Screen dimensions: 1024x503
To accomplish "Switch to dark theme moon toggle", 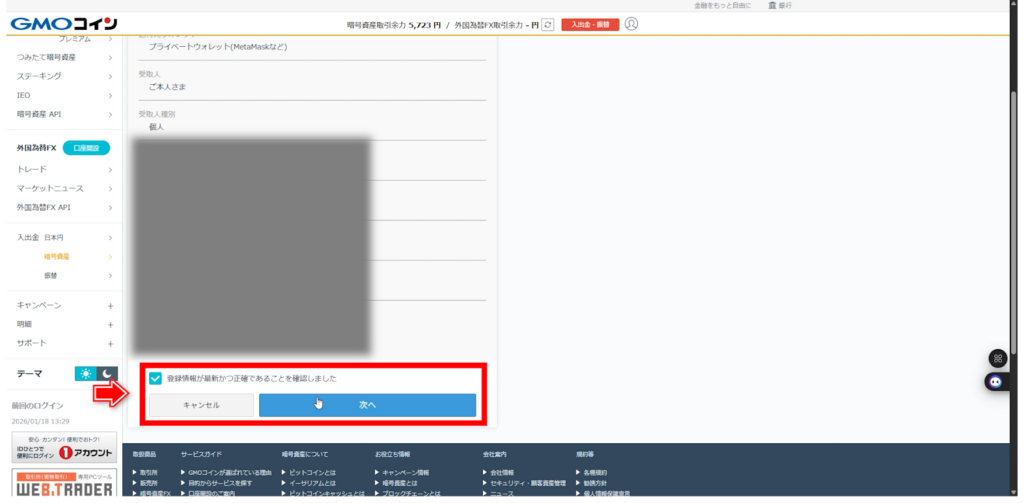I will (x=107, y=373).
